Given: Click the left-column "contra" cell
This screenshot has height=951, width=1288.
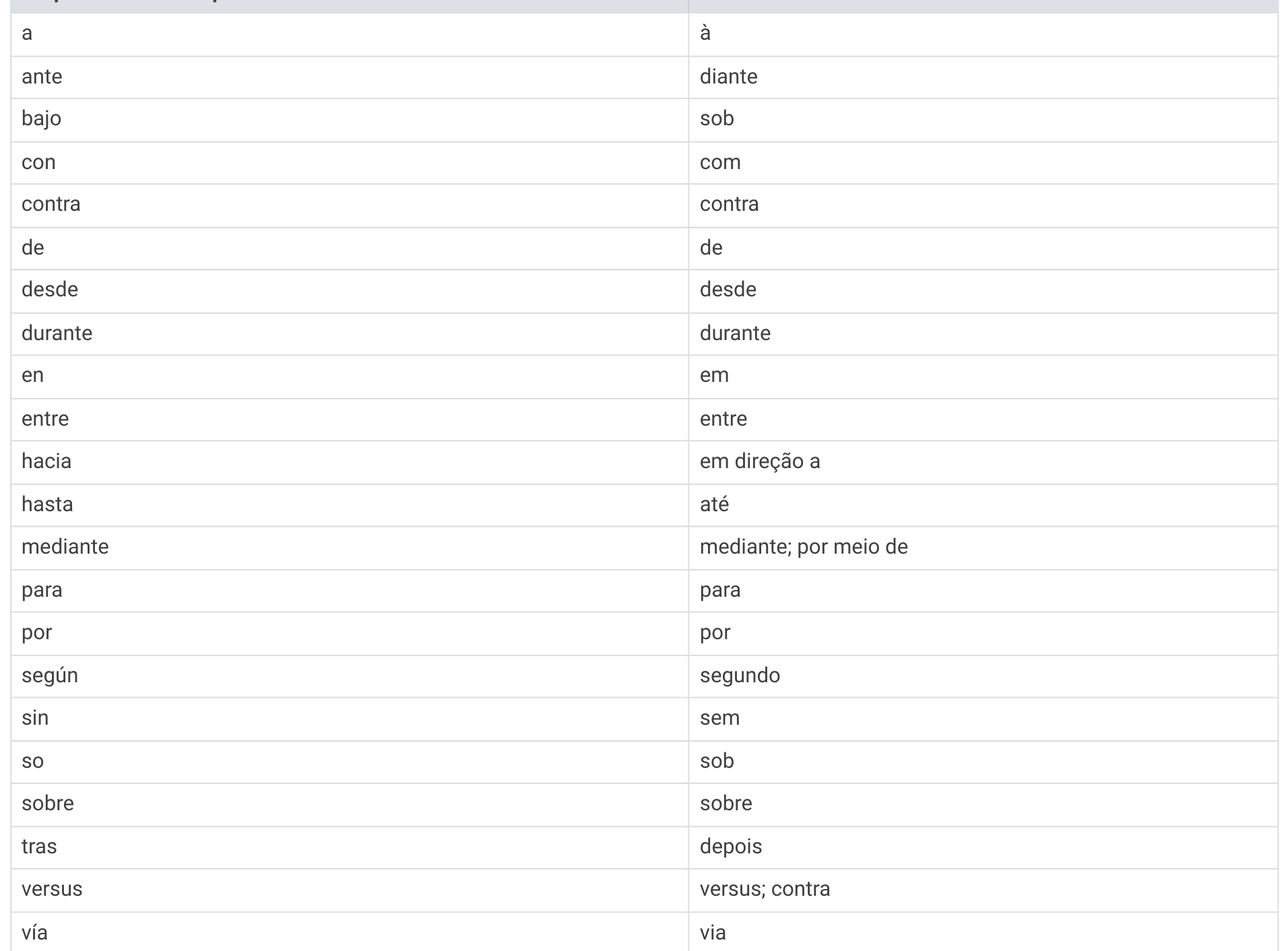Looking at the screenshot, I should [350, 205].
